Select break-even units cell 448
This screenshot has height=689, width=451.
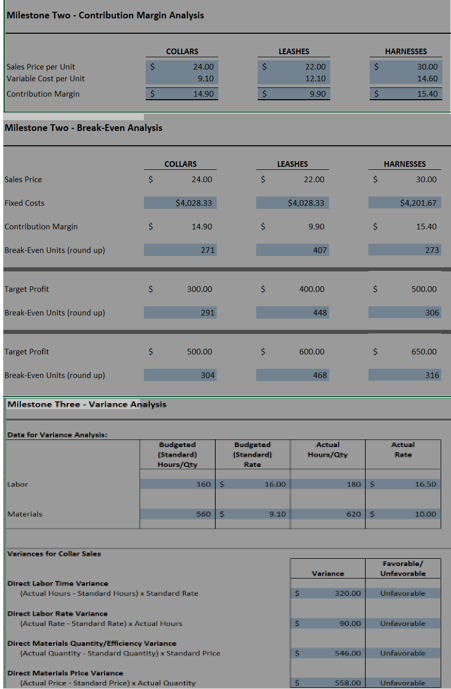pos(292,313)
